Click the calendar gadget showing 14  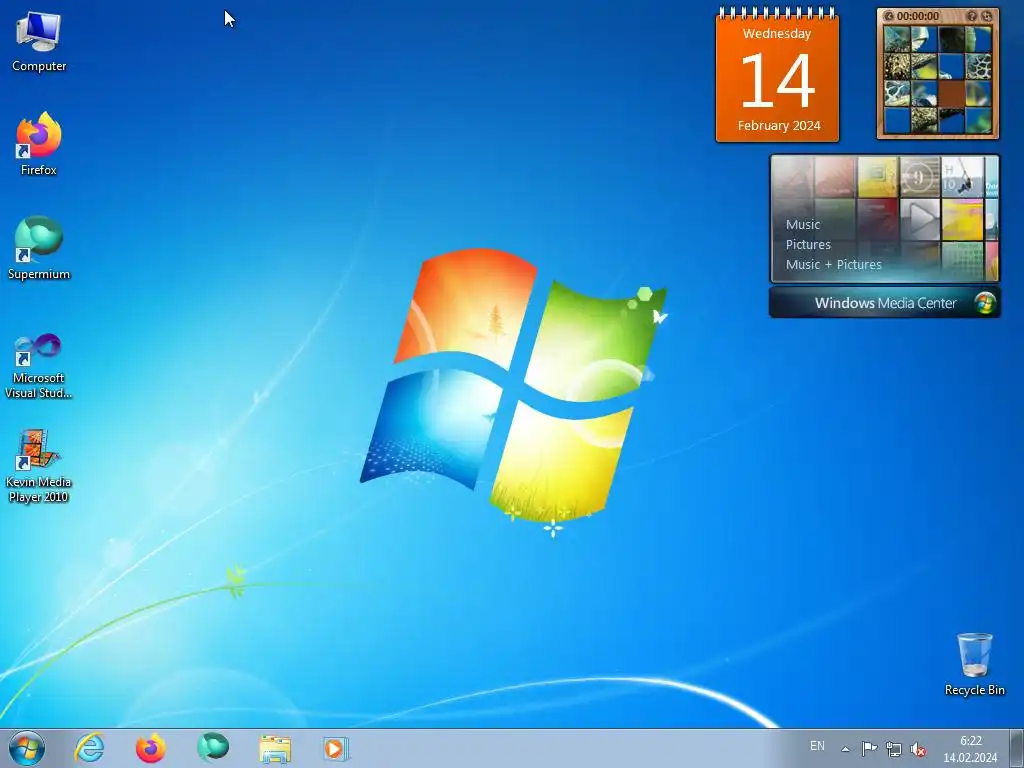[x=777, y=76]
